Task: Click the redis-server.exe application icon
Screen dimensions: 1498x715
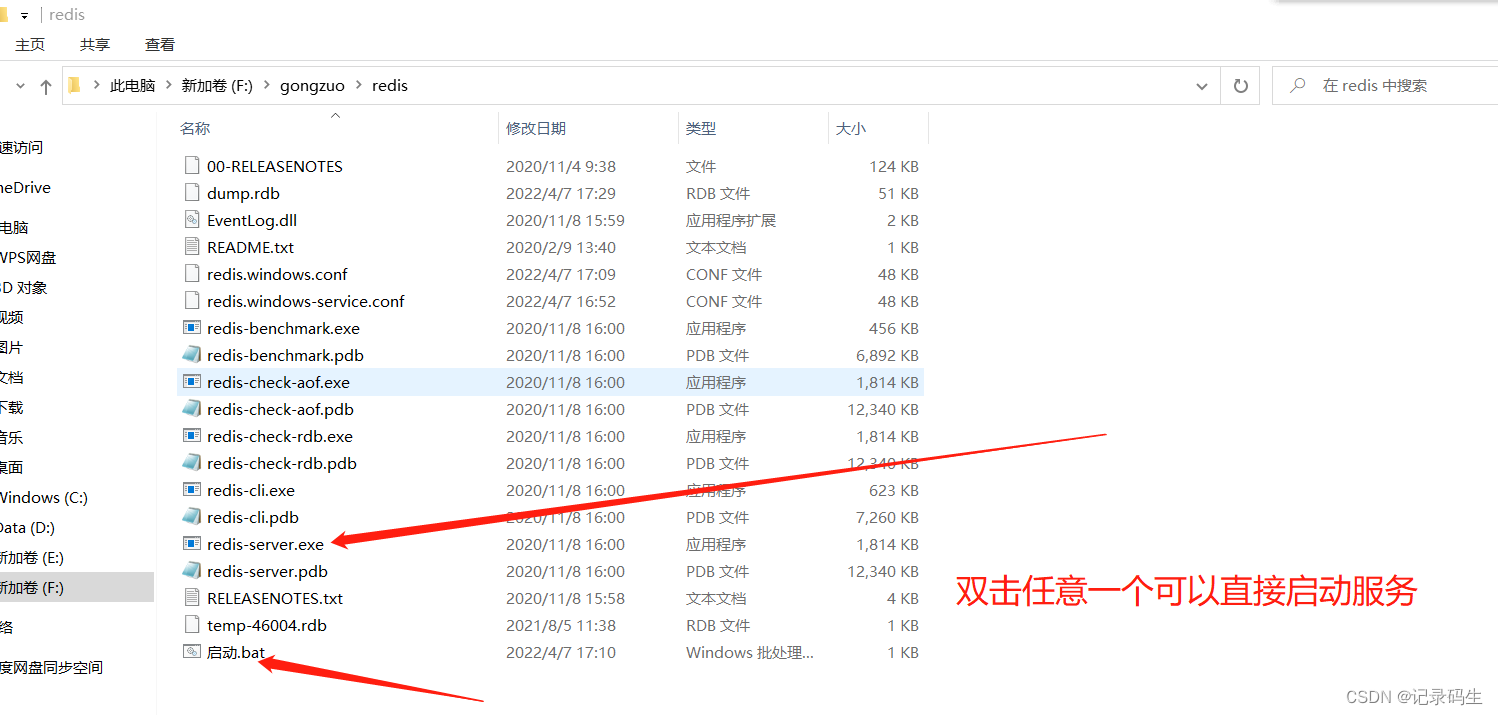Action: (192, 544)
